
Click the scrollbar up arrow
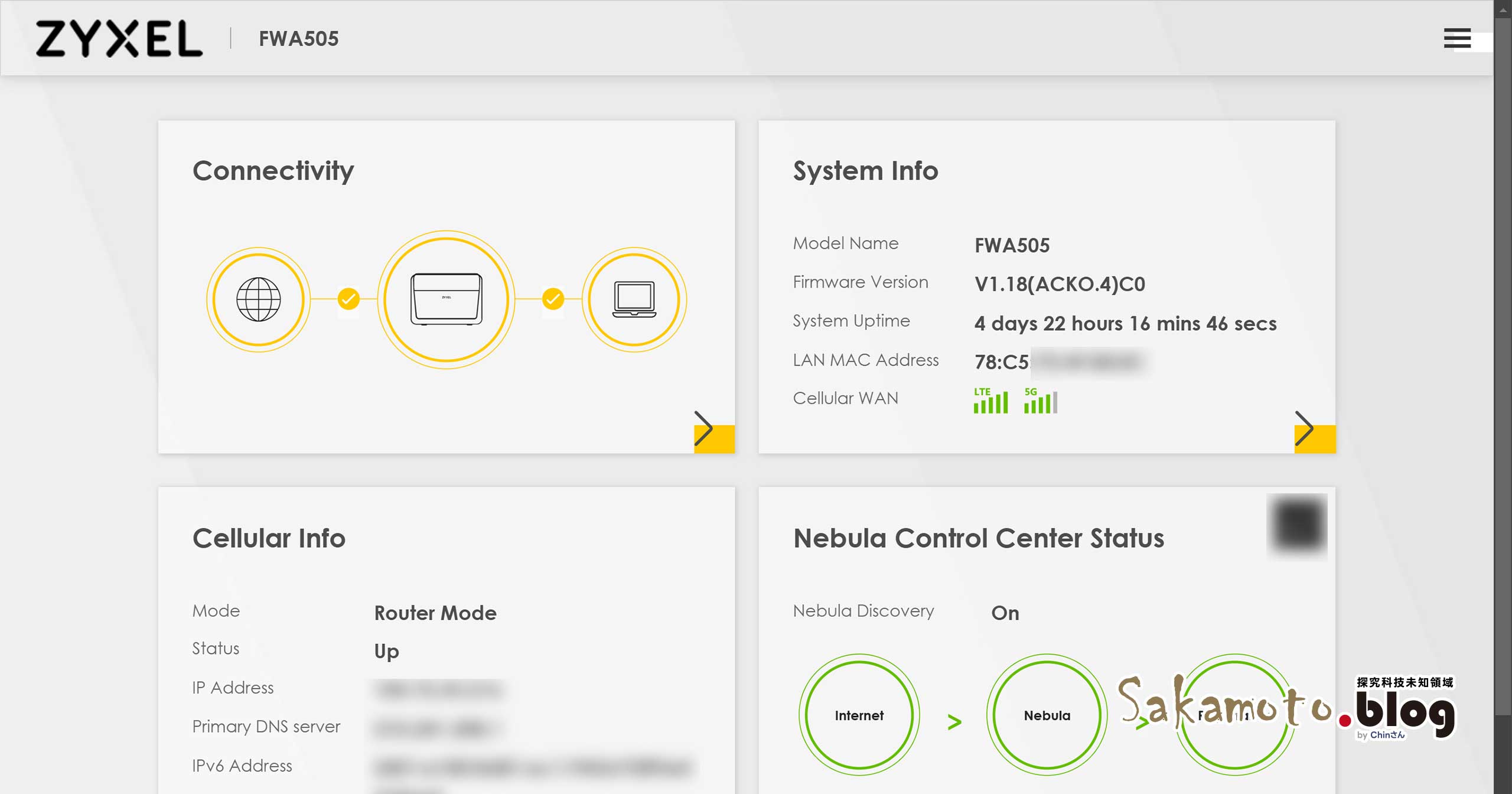point(1503,9)
